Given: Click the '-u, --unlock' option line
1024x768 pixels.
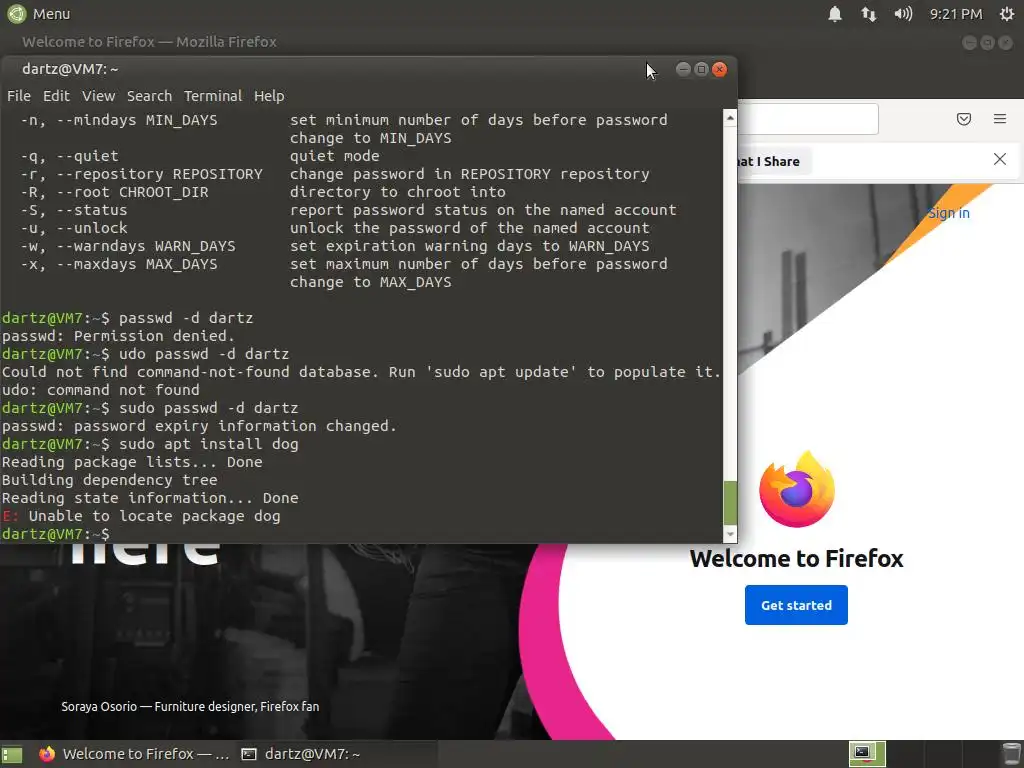Looking at the screenshot, I should pyautogui.click(x=74, y=228).
